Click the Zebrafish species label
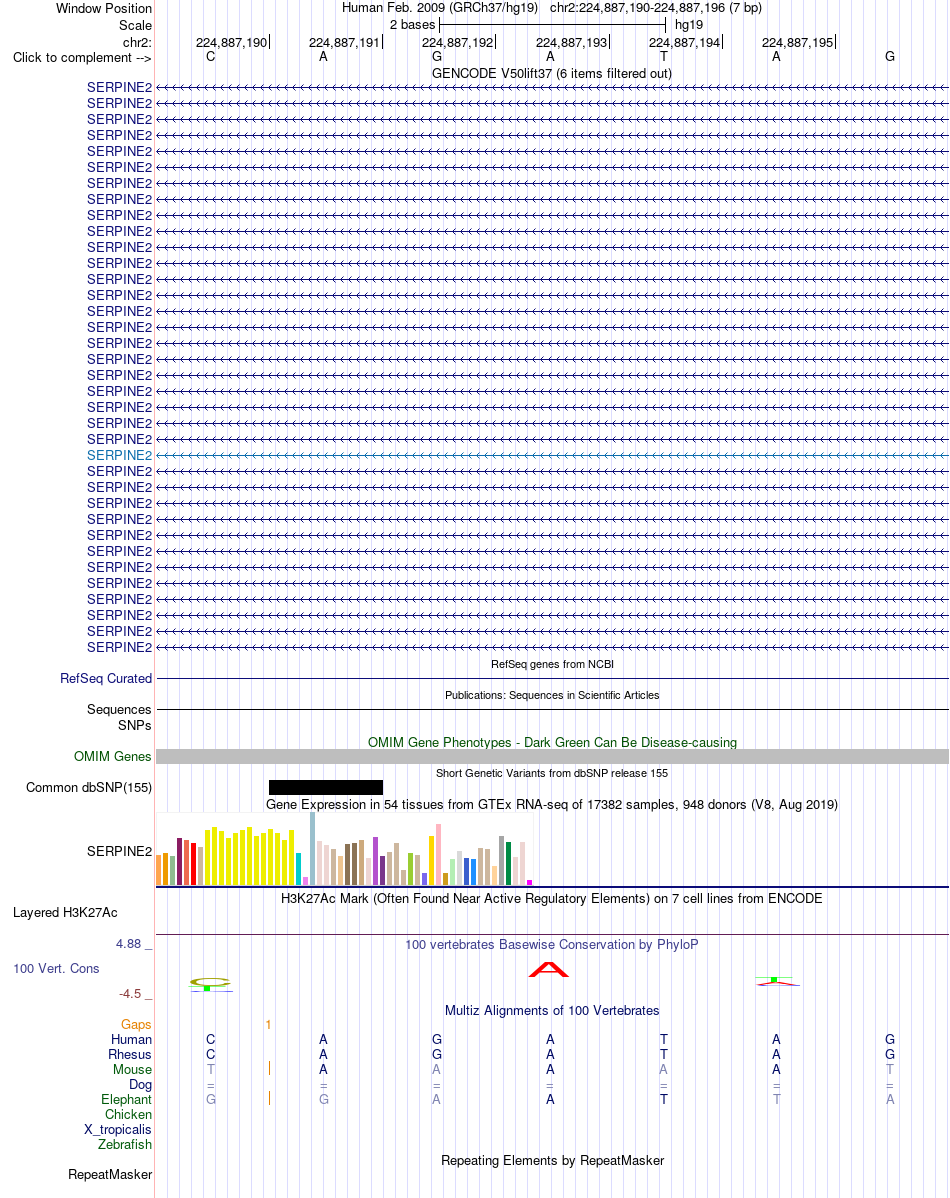 coord(125,1145)
